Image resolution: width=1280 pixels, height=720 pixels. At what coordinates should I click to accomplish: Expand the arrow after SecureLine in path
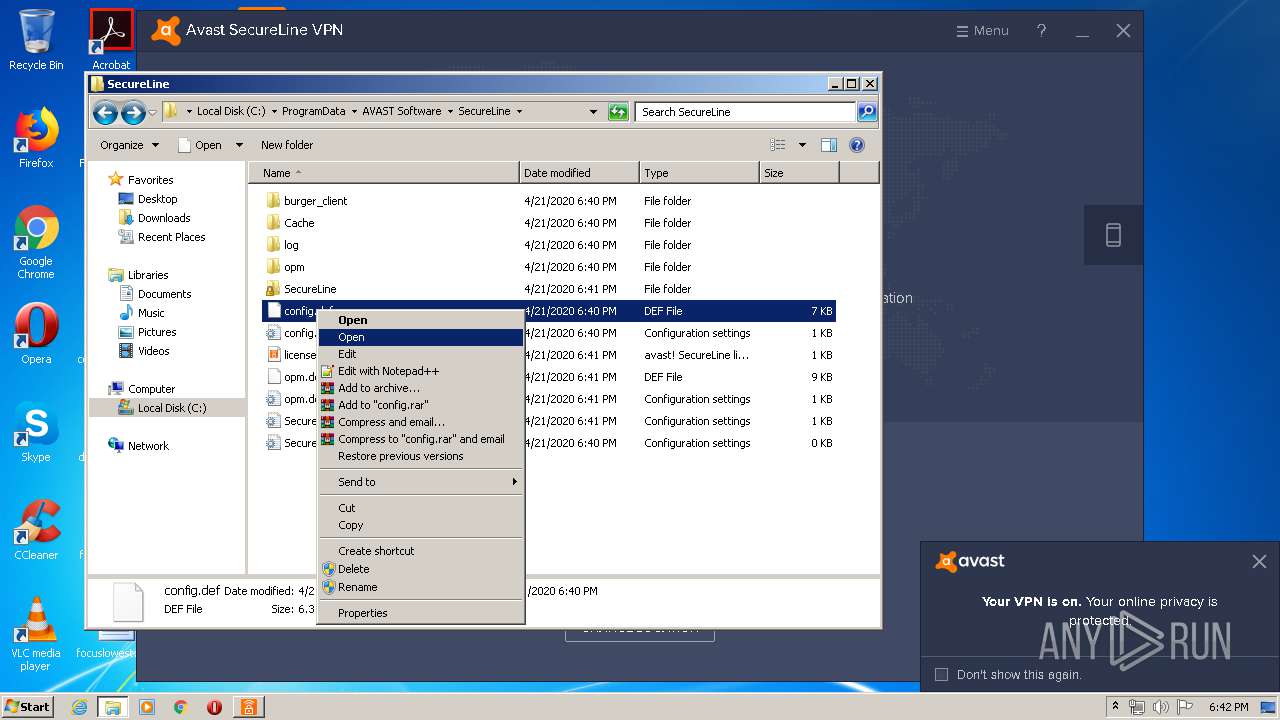(x=519, y=112)
